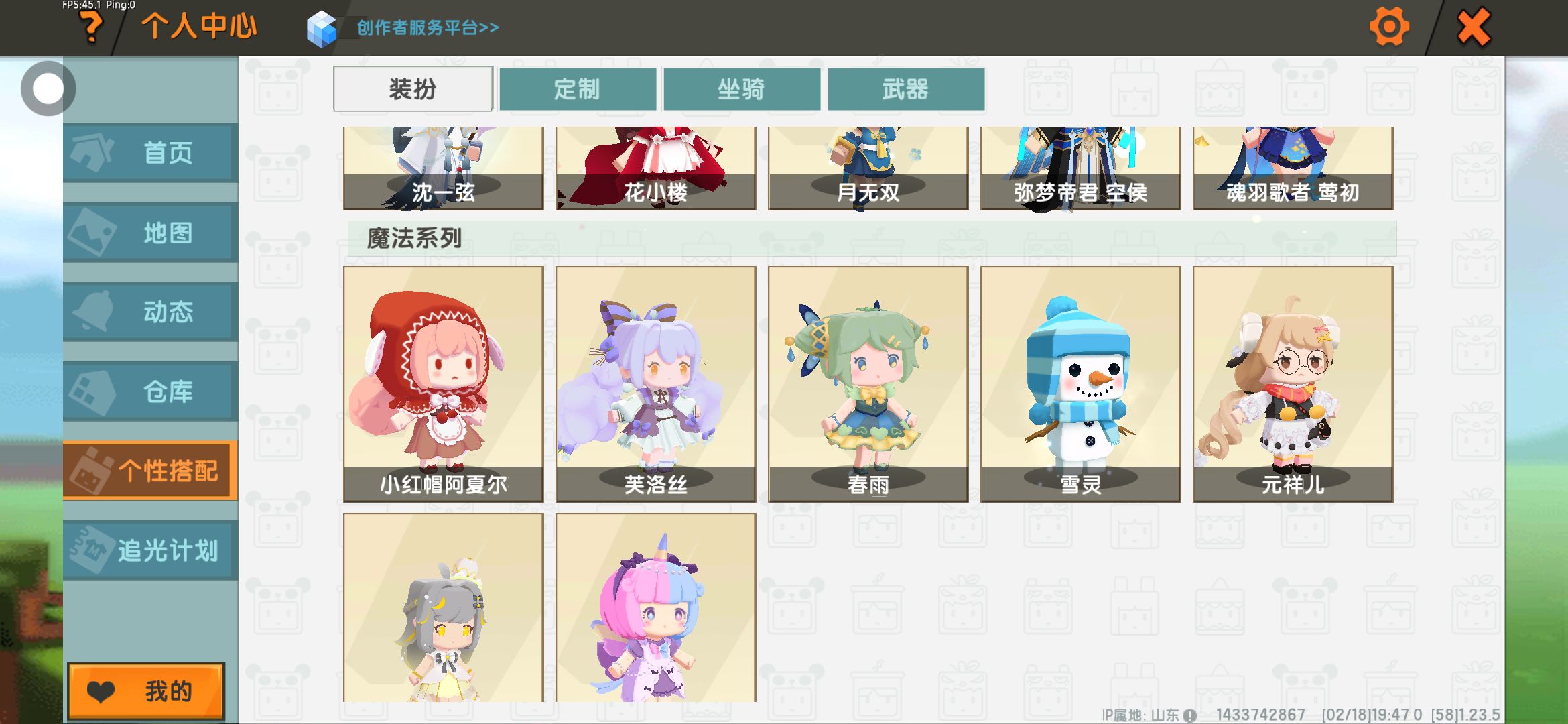Select 个性搭配 in sidebar

point(151,471)
